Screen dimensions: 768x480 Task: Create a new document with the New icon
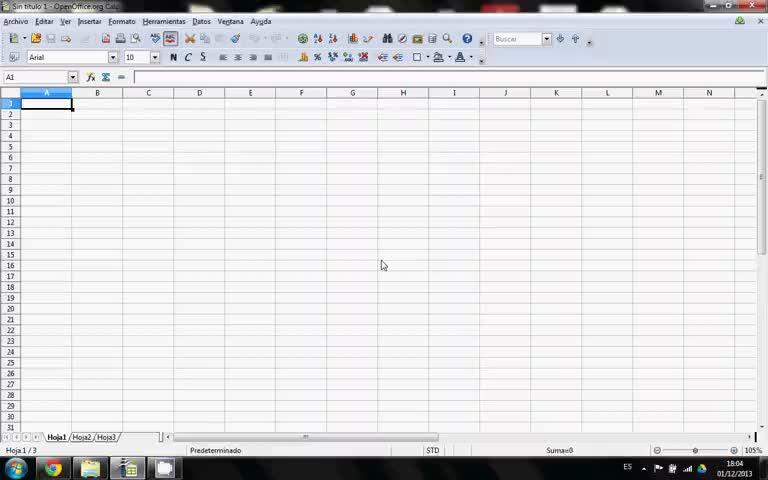pyautogui.click(x=14, y=38)
